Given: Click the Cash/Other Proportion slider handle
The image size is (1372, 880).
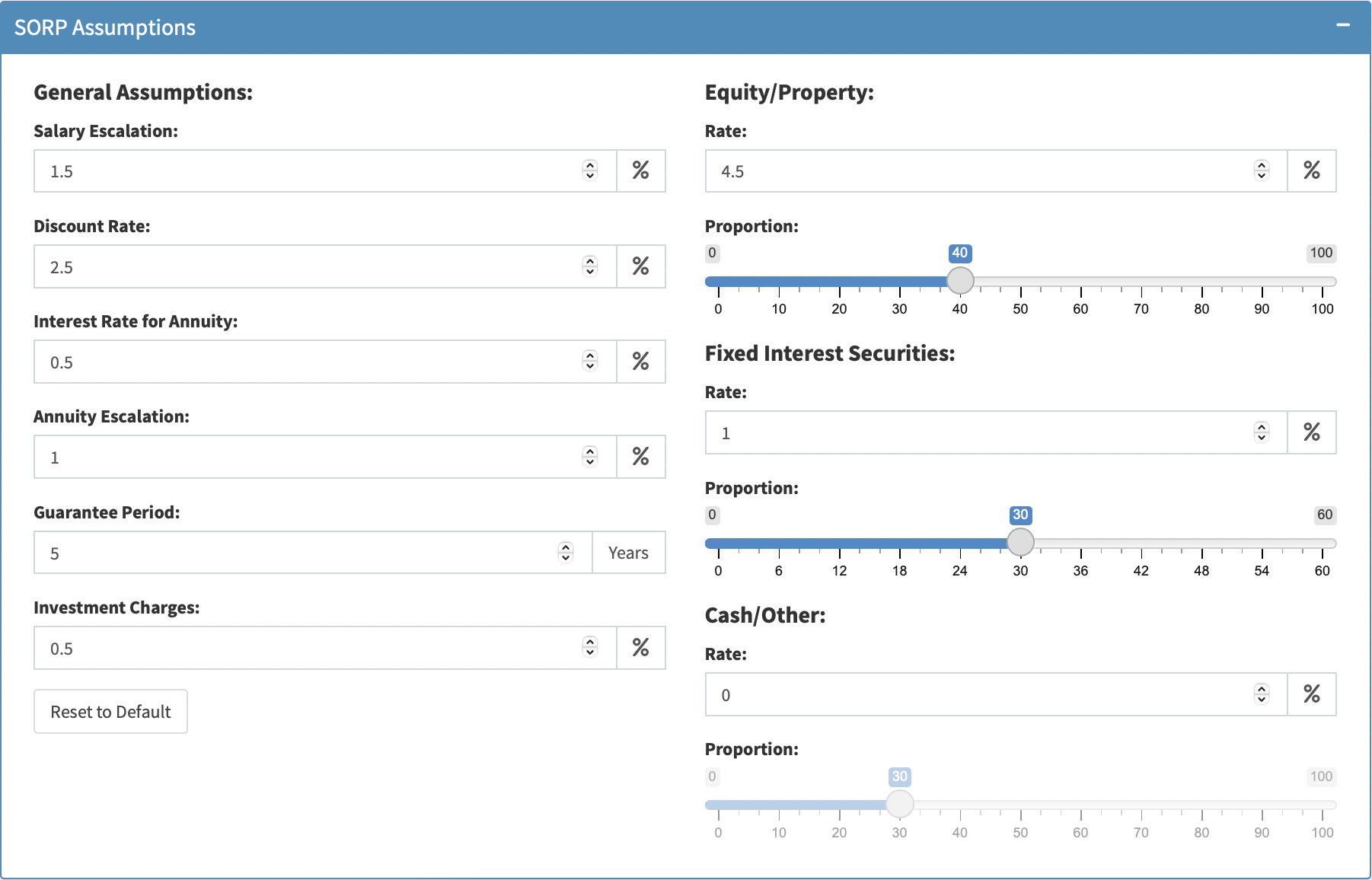Looking at the screenshot, I should [x=900, y=804].
